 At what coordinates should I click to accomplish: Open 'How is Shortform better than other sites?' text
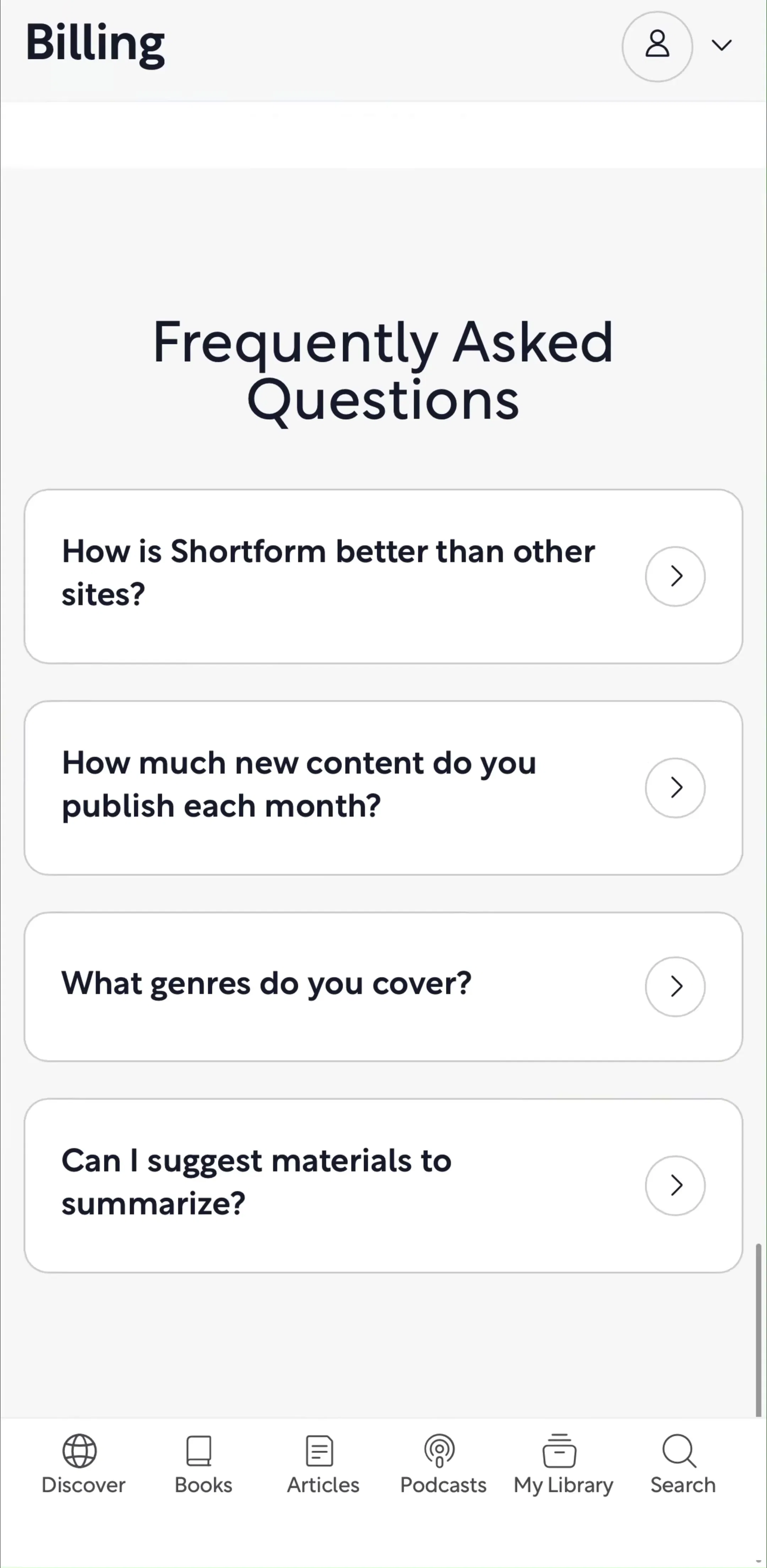coord(328,572)
